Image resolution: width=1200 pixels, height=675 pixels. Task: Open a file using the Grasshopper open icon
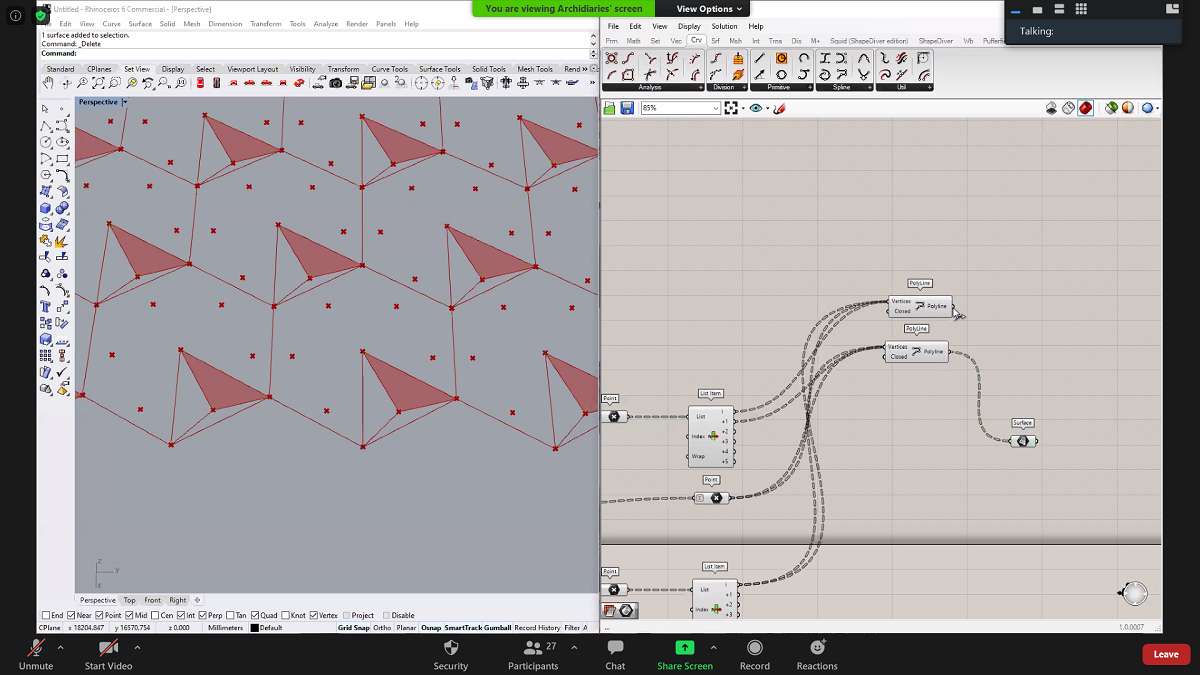609,107
